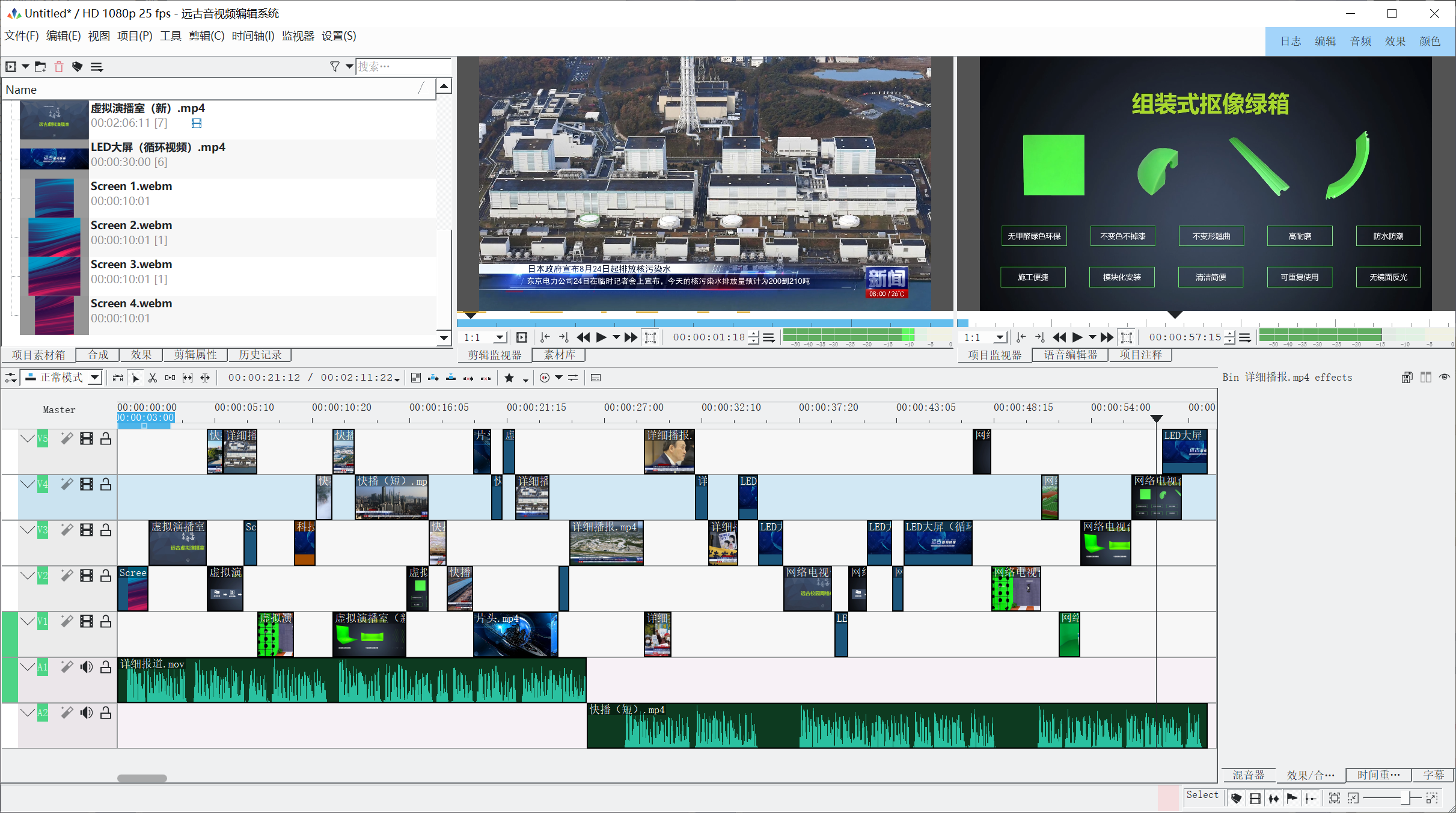
Task: Collapse the A2 track chevron
Action: coord(27,712)
